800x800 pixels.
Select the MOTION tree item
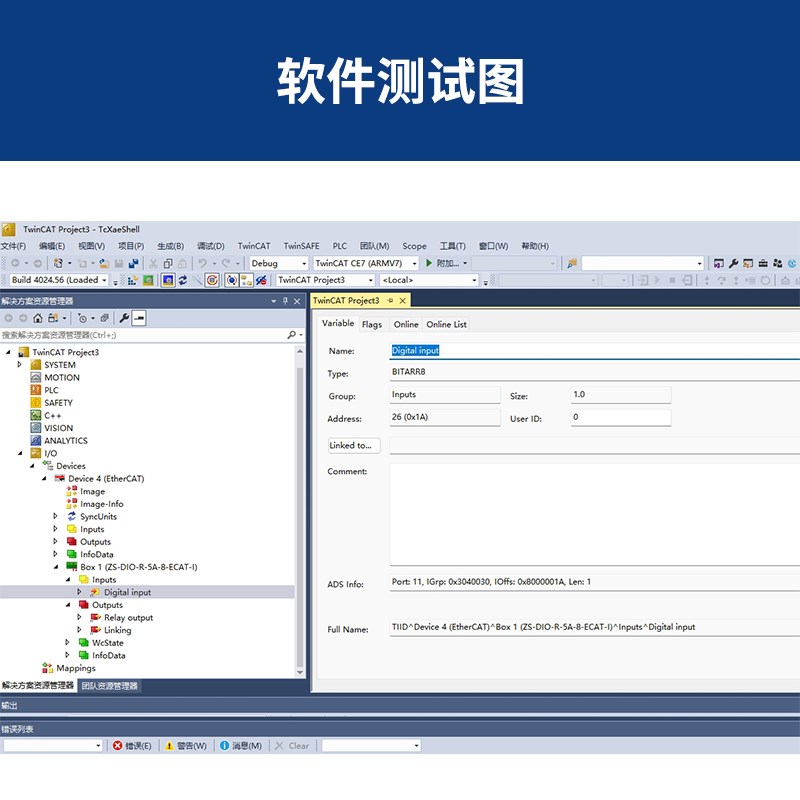62,377
